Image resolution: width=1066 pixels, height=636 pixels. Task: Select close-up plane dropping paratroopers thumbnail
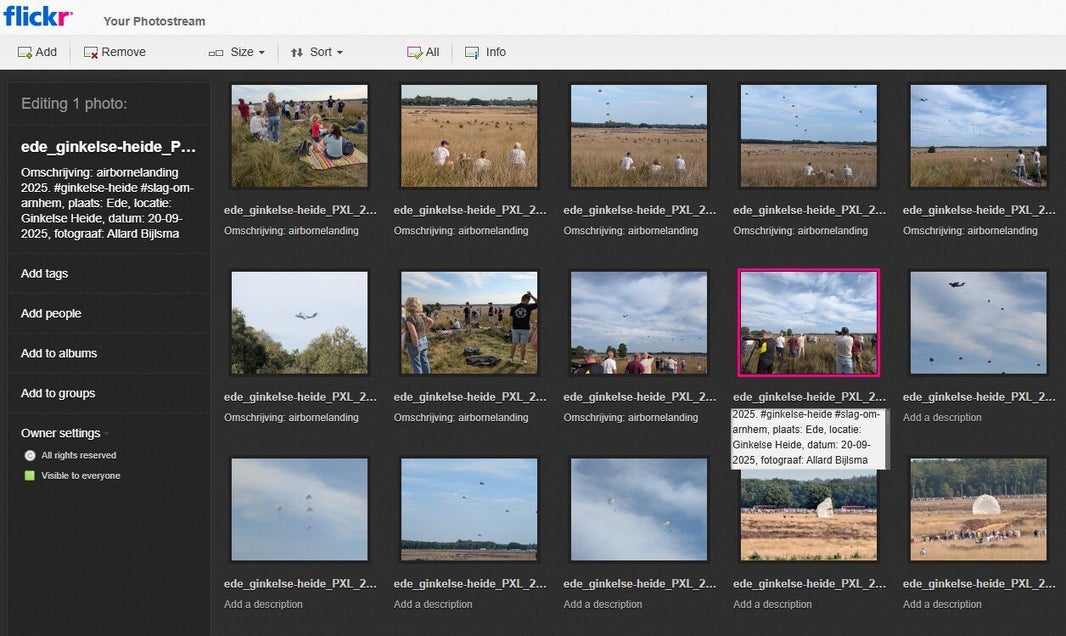(978, 323)
